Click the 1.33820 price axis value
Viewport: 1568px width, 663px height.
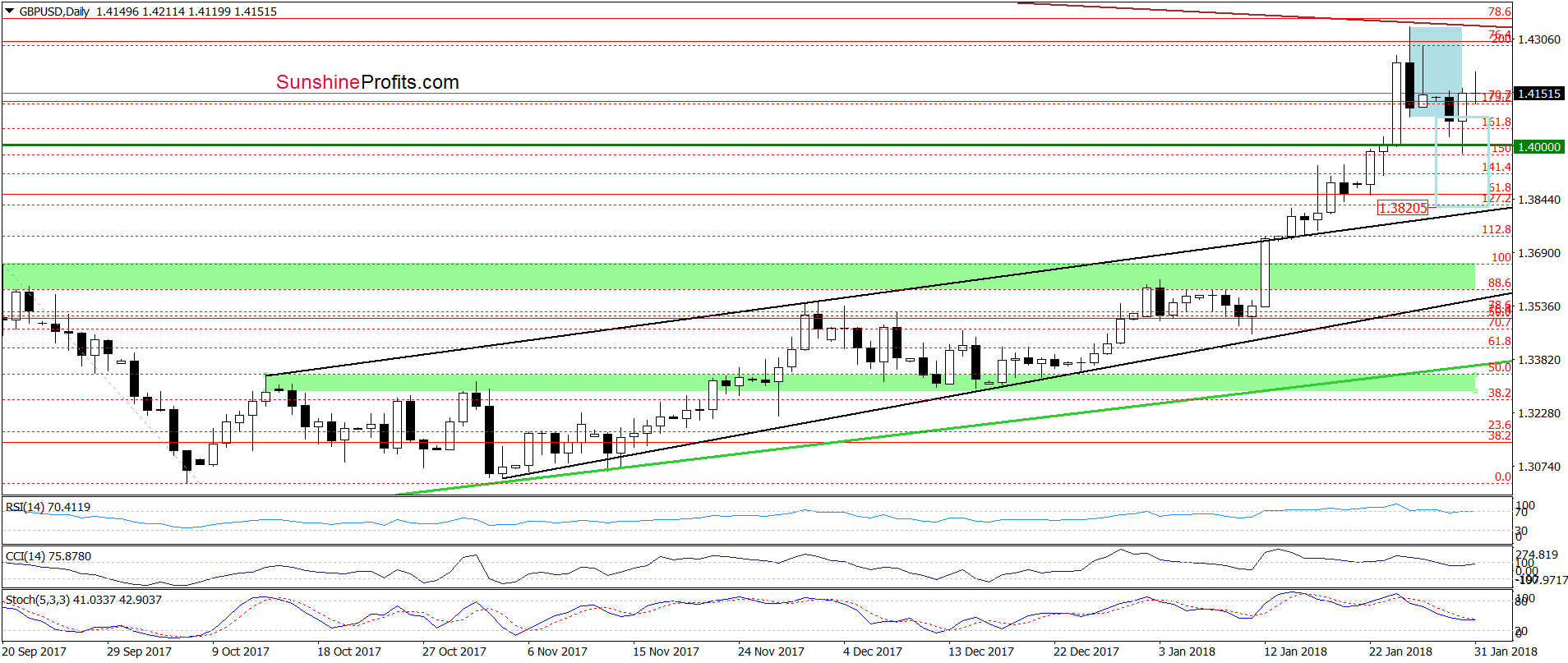coord(1539,360)
